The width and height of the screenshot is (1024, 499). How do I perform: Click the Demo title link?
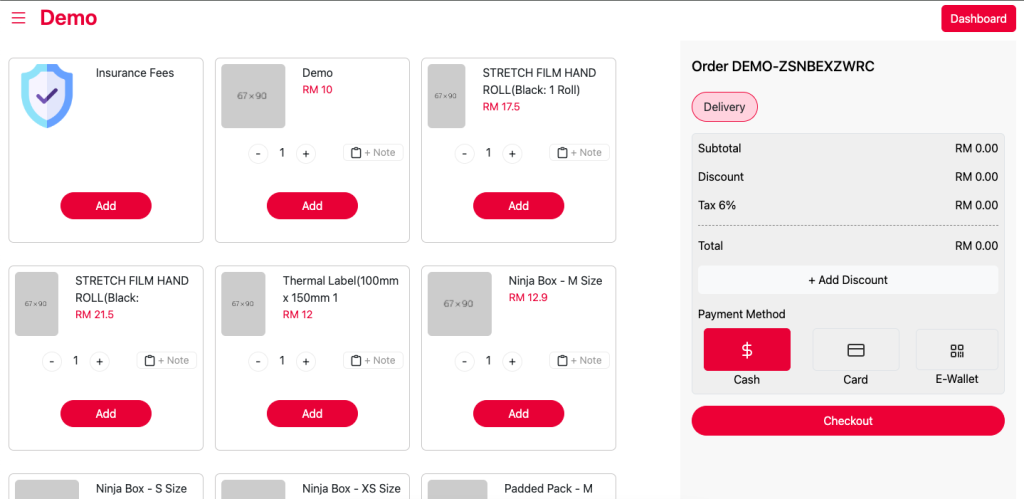pyautogui.click(x=69, y=18)
